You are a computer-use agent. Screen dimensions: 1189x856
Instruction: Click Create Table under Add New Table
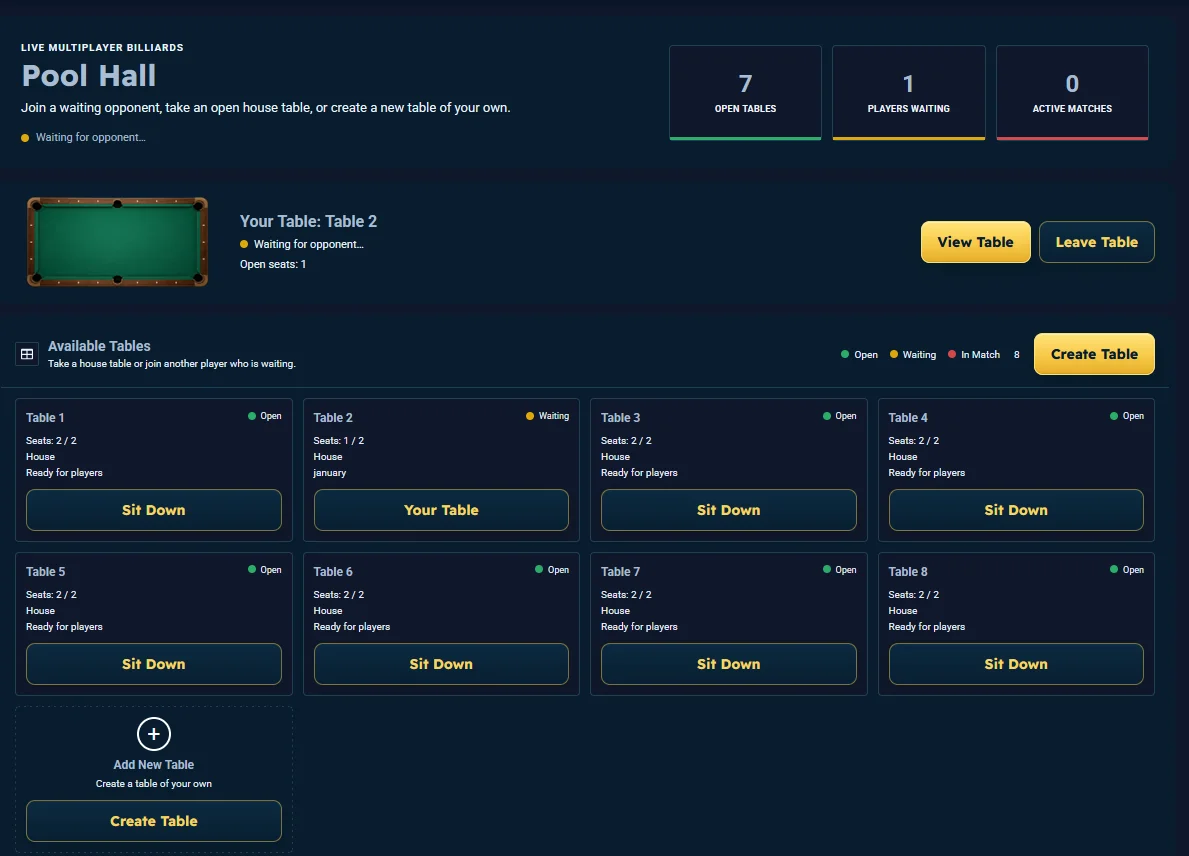click(x=154, y=821)
